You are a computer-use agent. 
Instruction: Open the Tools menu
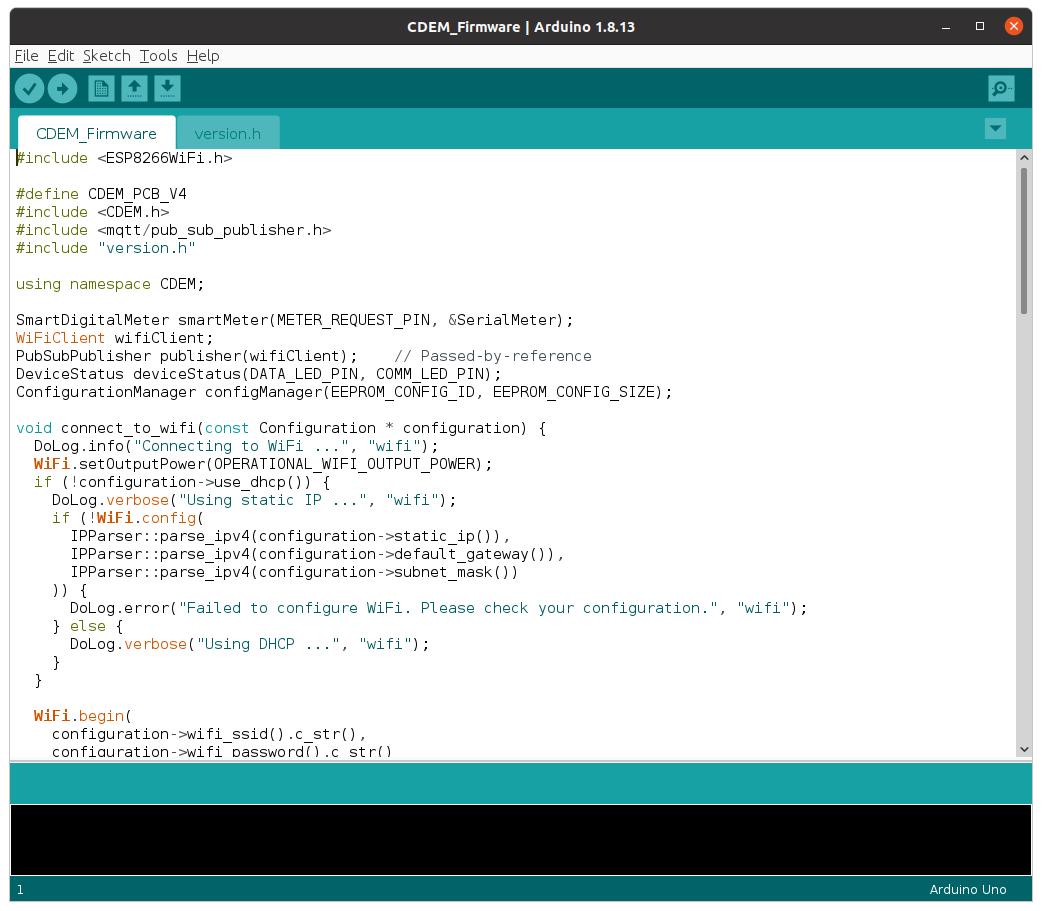click(159, 56)
